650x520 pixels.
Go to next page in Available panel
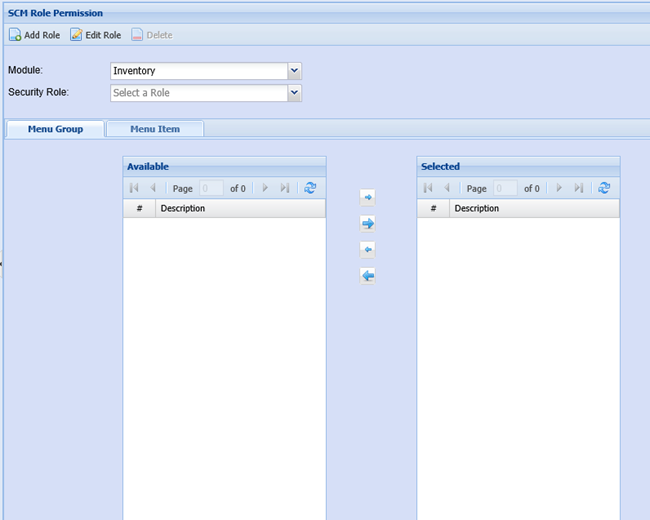point(265,188)
